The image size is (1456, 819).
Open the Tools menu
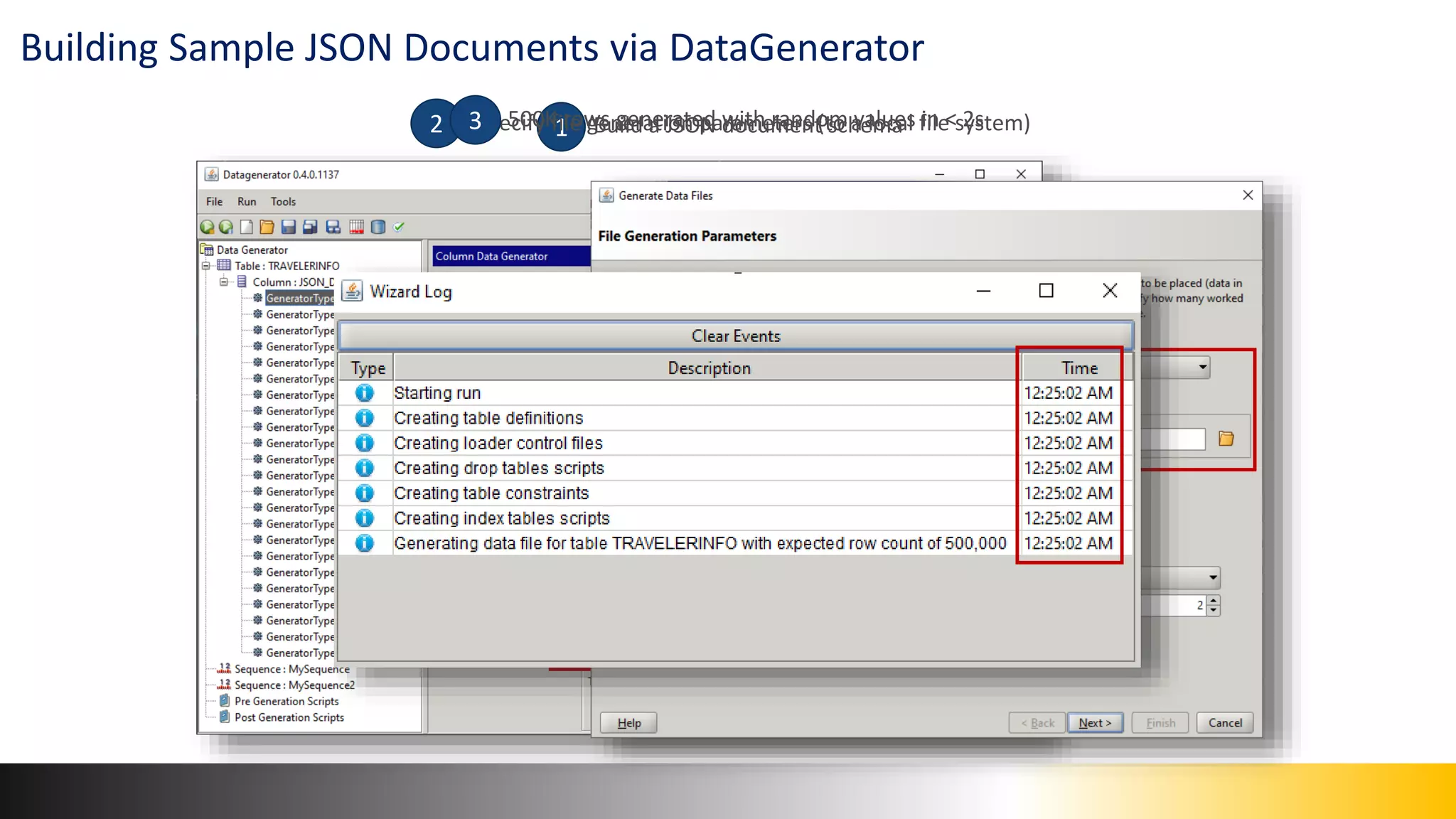tap(283, 202)
